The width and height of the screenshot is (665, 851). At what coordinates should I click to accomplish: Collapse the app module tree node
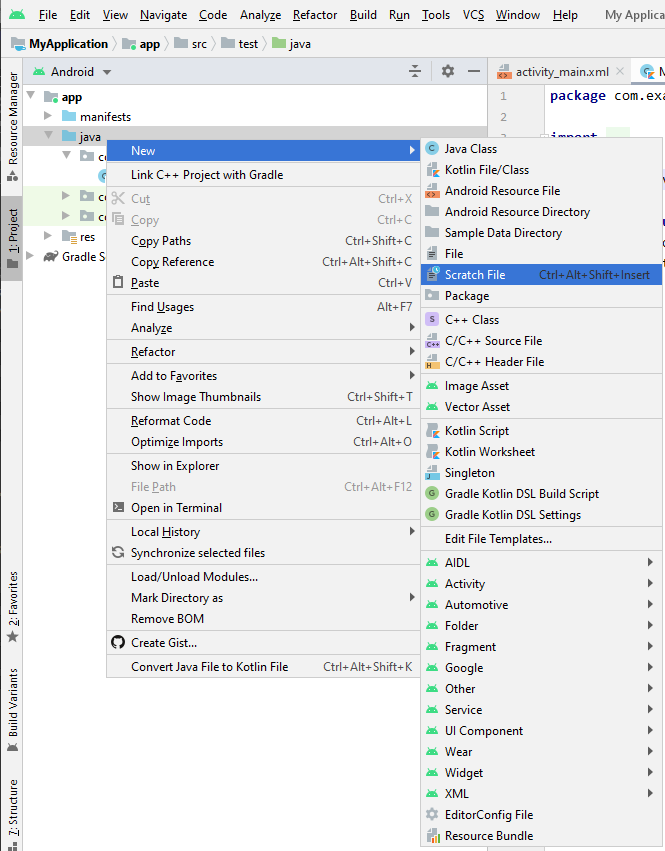tap(31, 97)
